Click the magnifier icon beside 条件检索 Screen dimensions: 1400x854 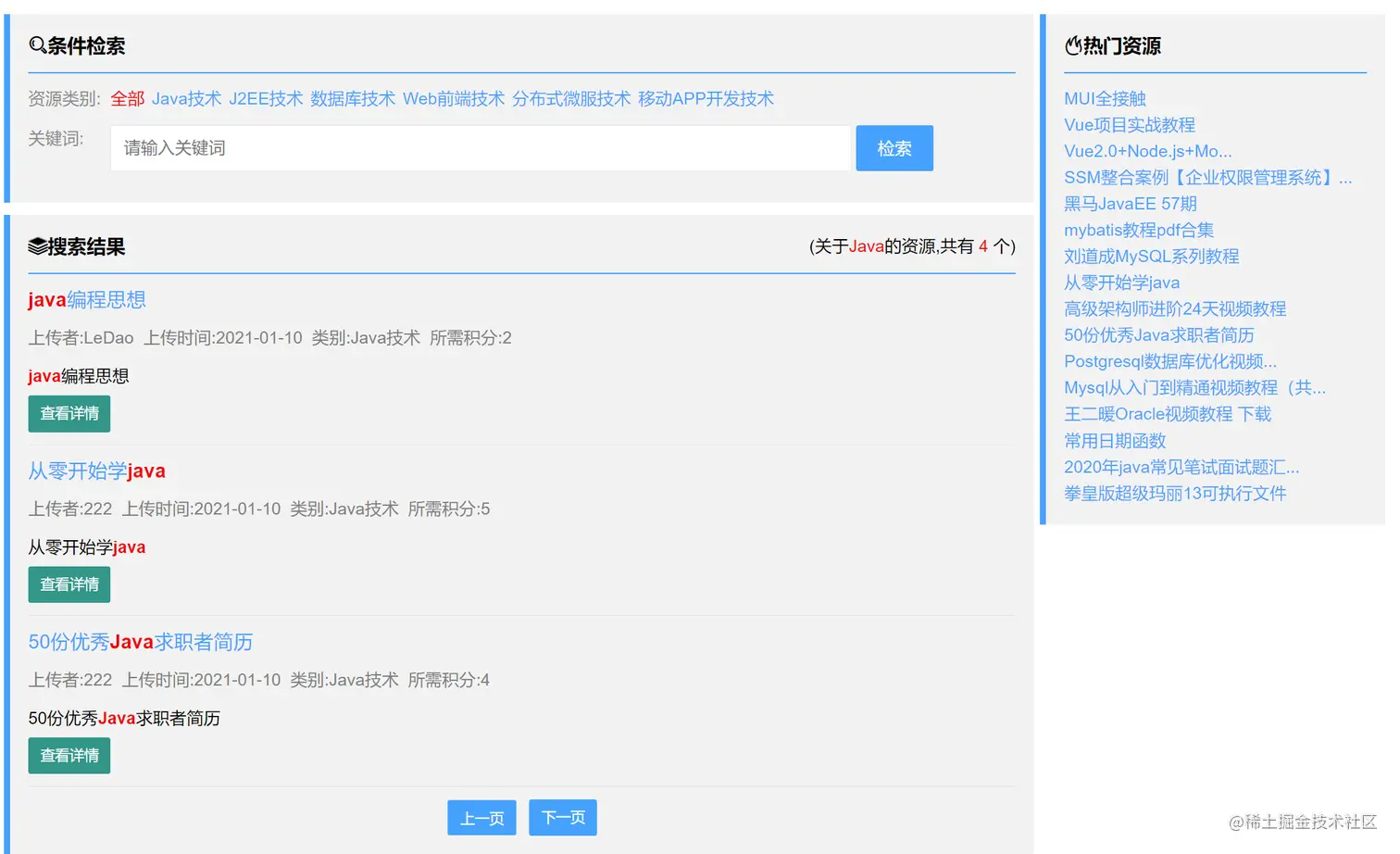click(x=37, y=45)
